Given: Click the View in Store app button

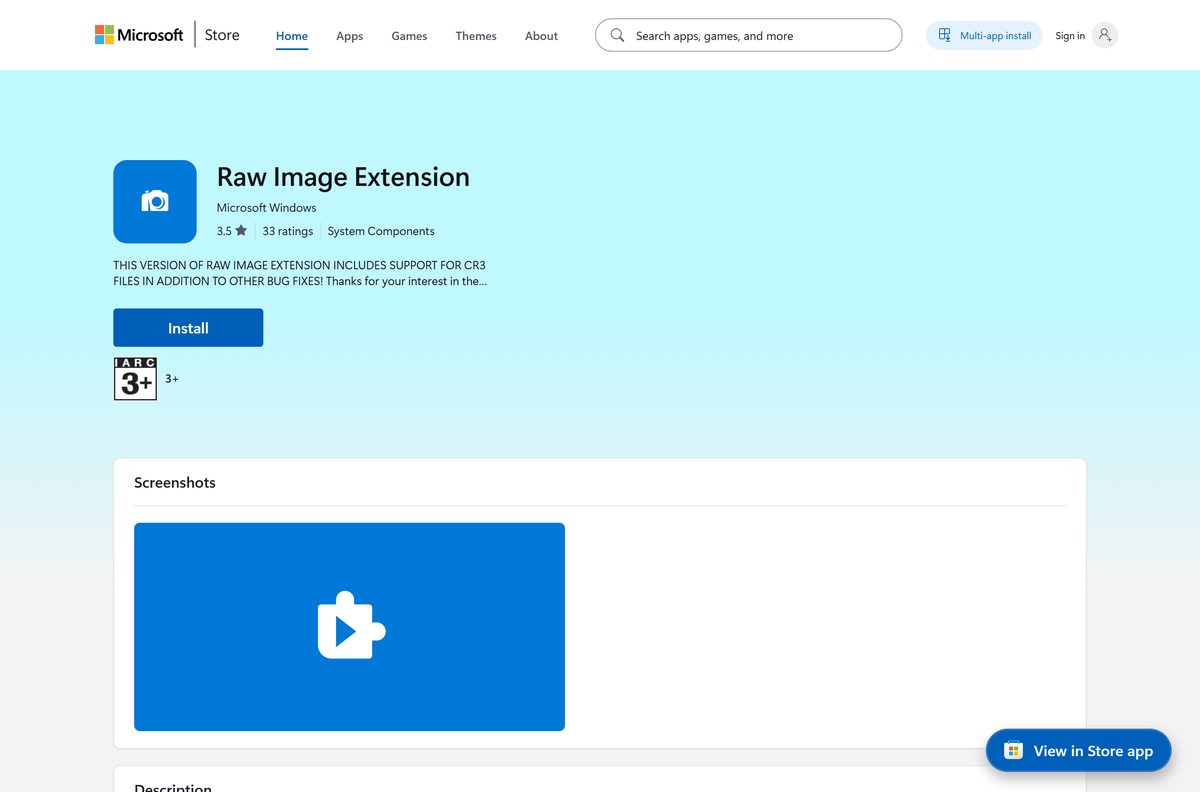Looking at the screenshot, I should point(1078,751).
